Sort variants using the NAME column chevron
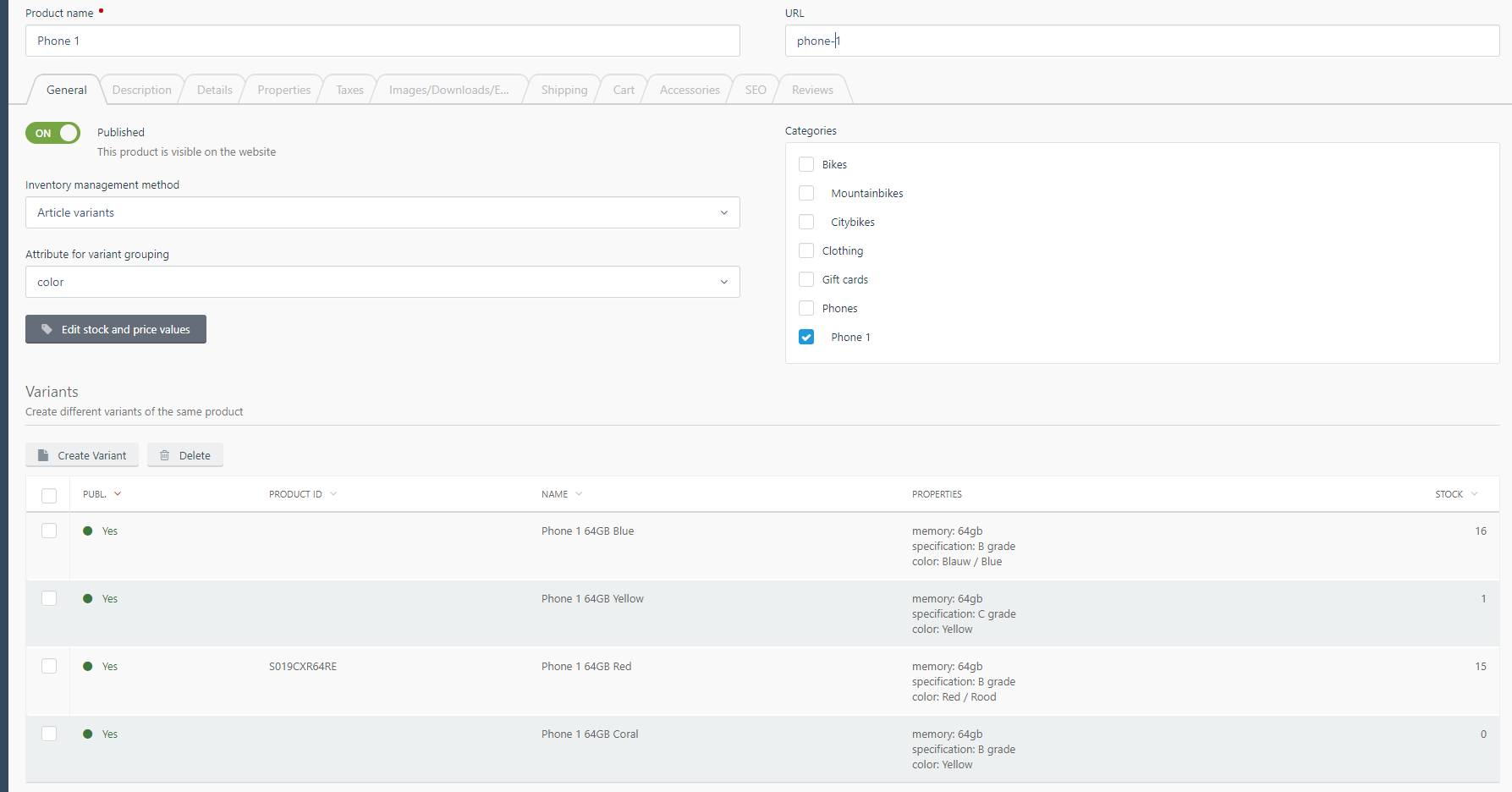Image resolution: width=1512 pixels, height=792 pixels. click(580, 493)
